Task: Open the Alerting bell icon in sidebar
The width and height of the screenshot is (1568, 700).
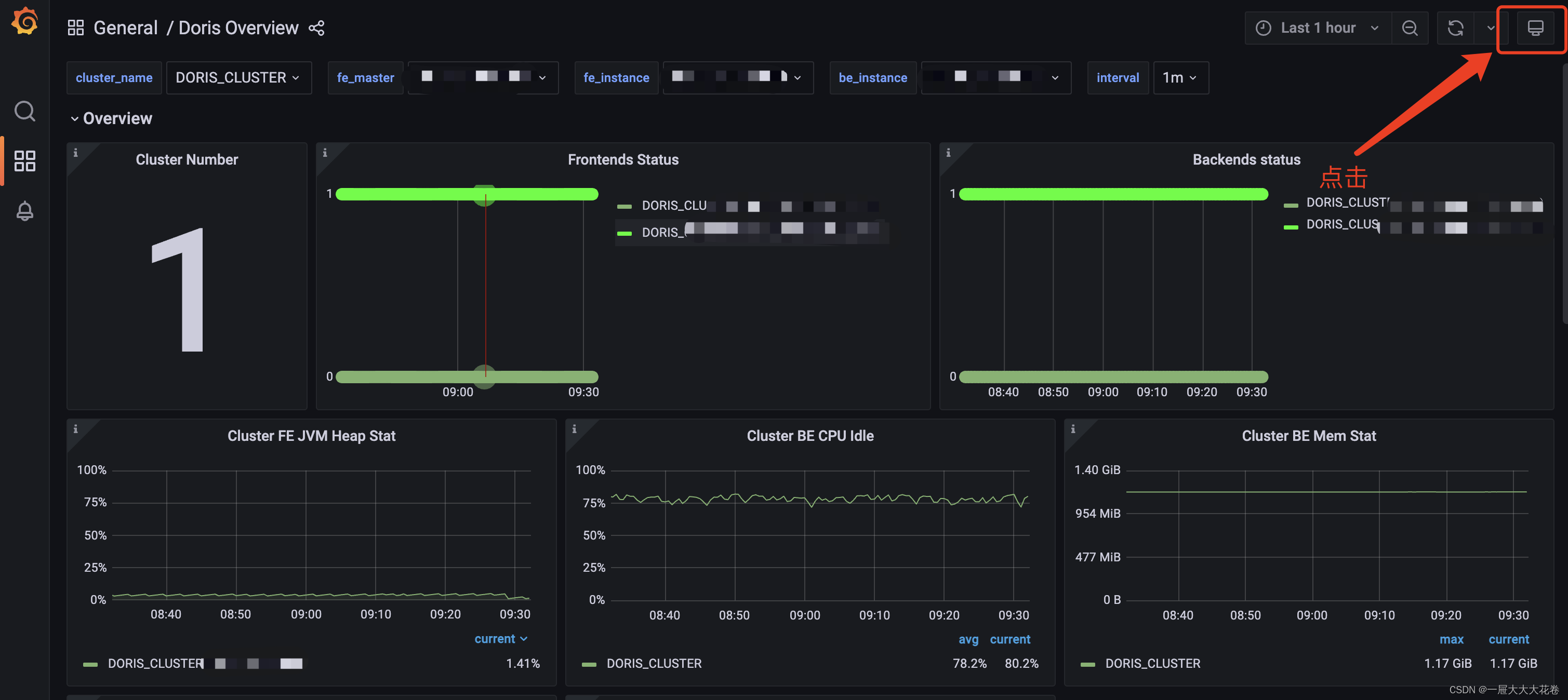Action: coord(24,211)
